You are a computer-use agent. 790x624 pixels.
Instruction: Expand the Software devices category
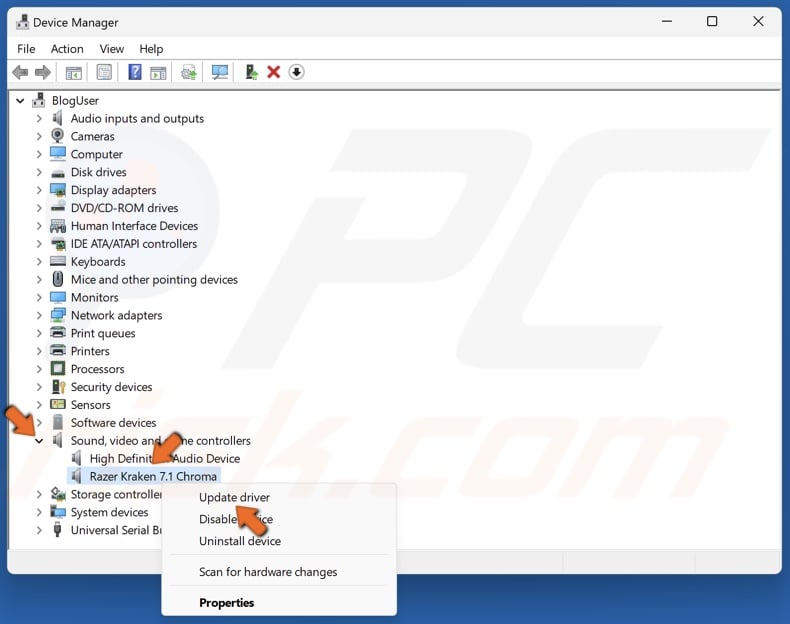(x=39, y=423)
